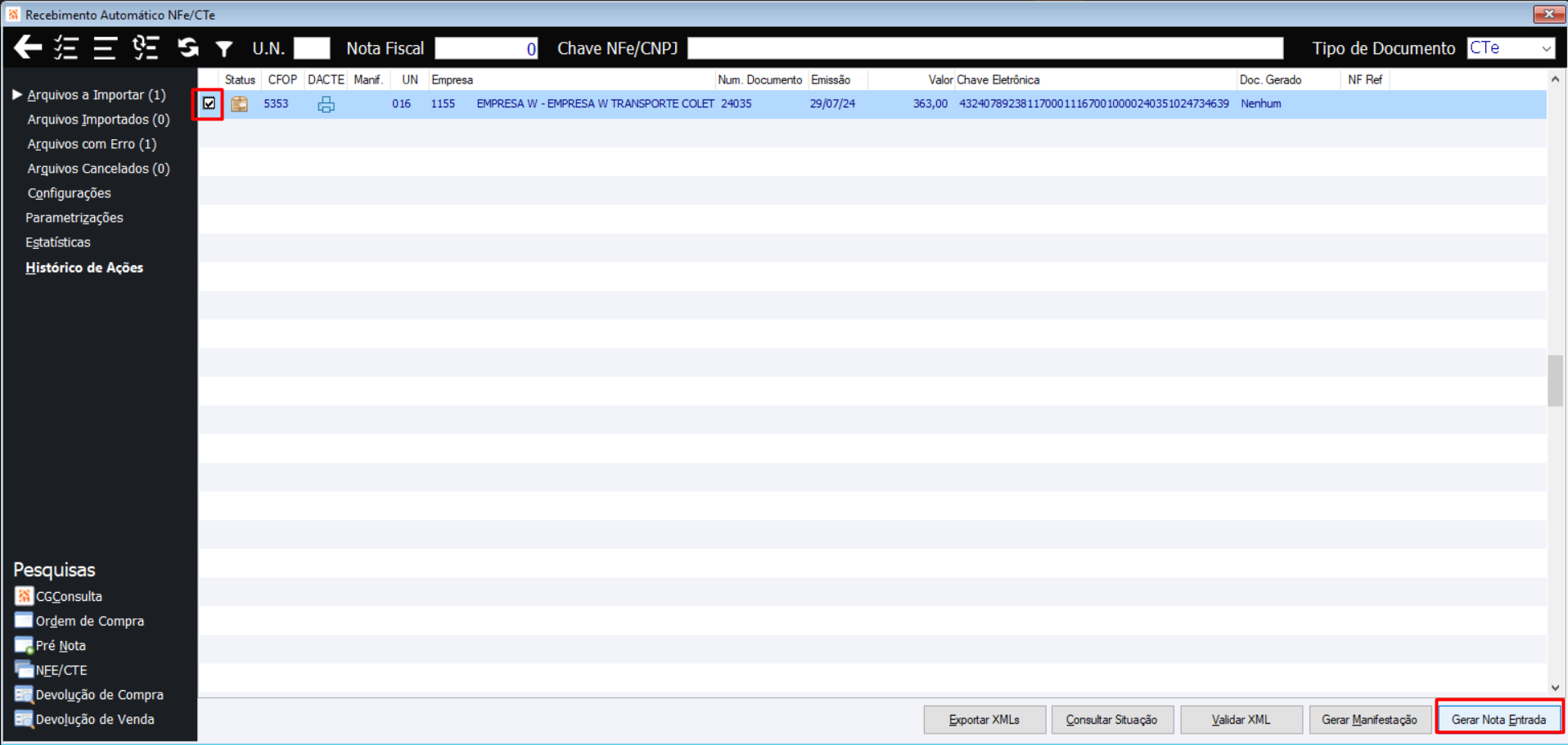Image resolution: width=1568 pixels, height=745 pixels.
Task: Open Parametrizações in the sidebar
Action: [x=74, y=218]
